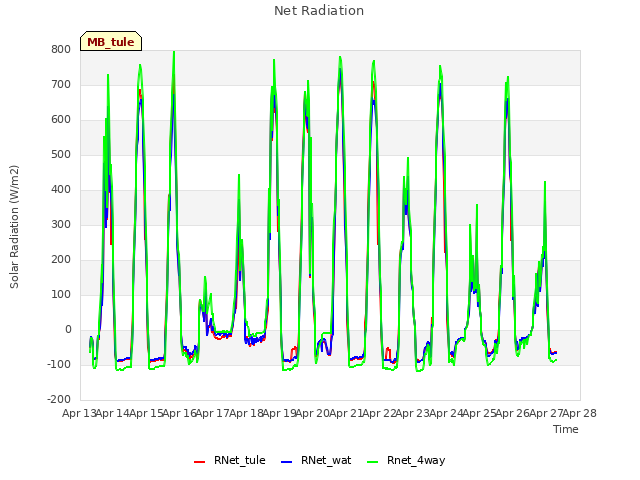Select the RNet_tule legend entry
The height and width of the screenshot is (480, 640).
coord(230,460)
